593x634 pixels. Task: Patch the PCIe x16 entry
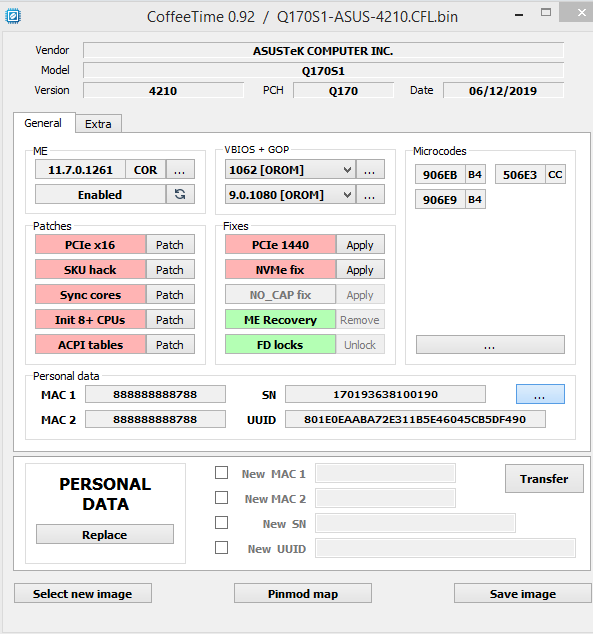click(x=170, y=245)
